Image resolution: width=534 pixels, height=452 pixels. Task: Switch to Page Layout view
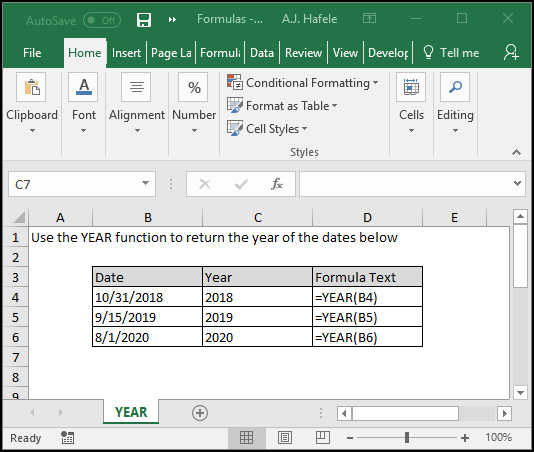click(285, 437)
